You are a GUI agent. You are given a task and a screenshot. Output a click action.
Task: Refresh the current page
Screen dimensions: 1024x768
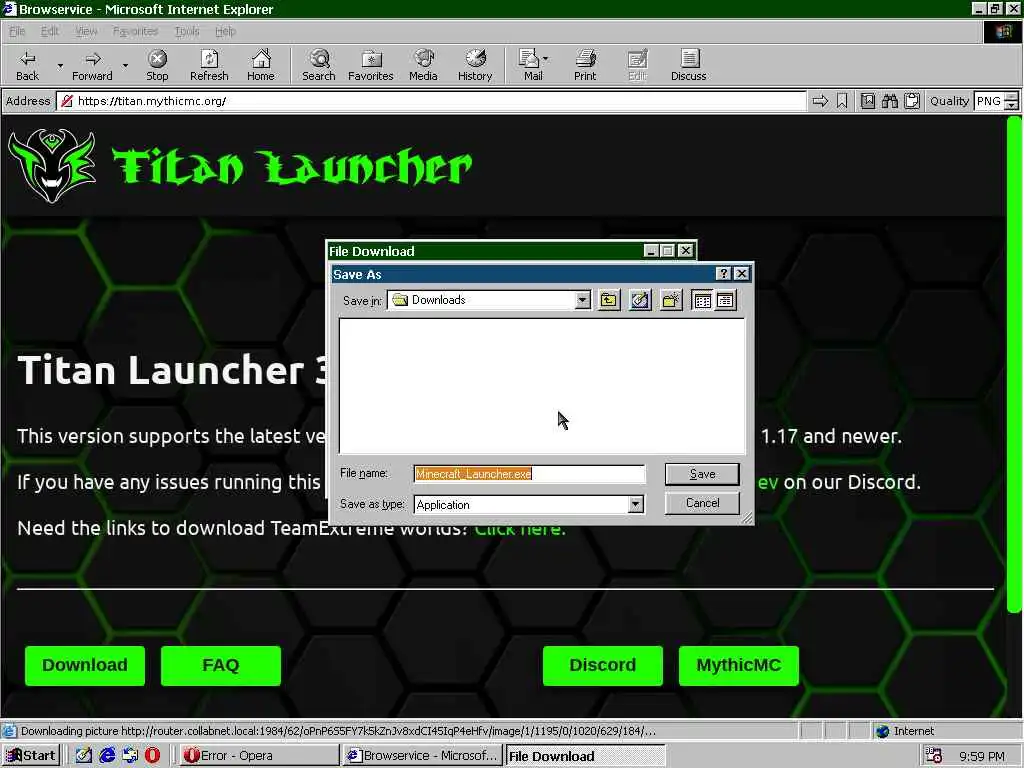[x=209, y=65]
